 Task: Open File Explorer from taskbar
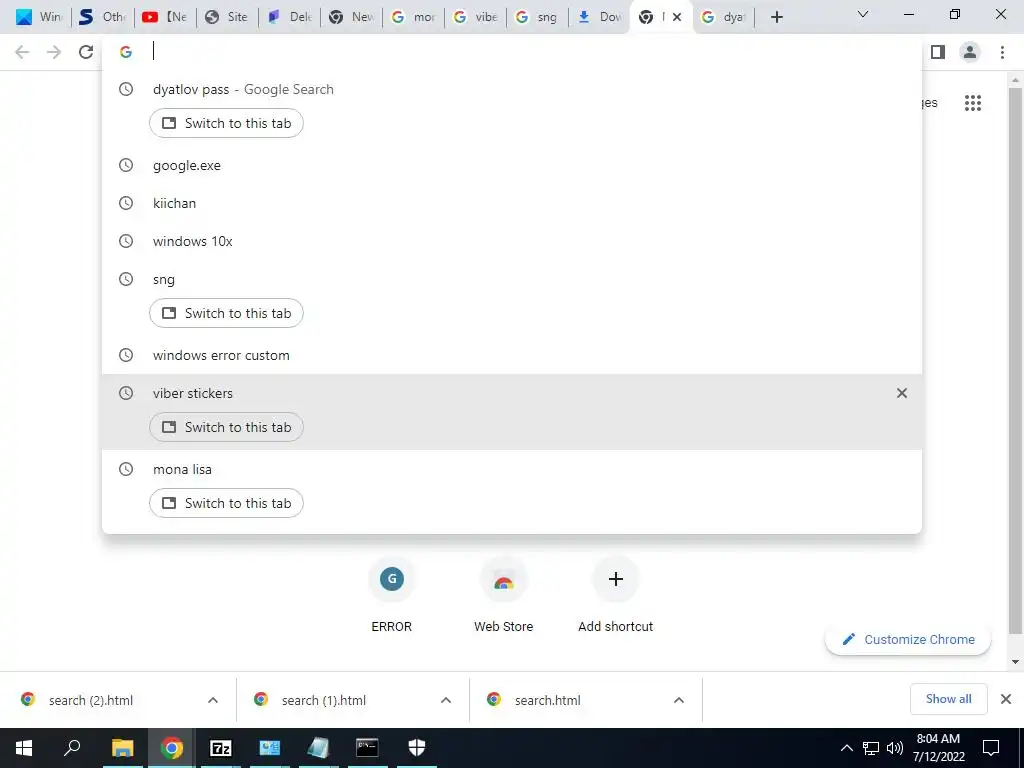click(122, 748)
